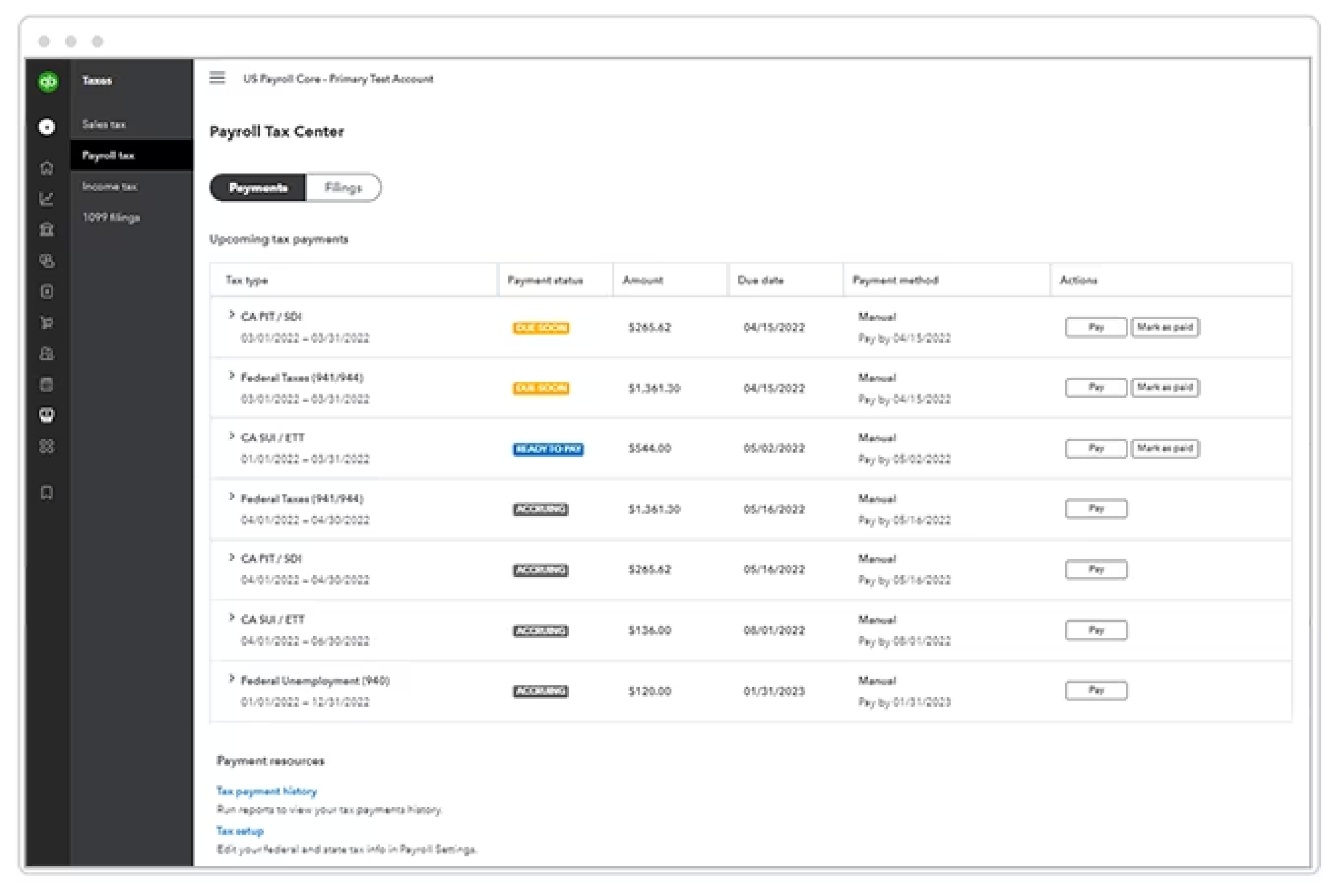Click the highlighted taxes sidebar icon
The image size is (1339, 896).
[47, 415]
